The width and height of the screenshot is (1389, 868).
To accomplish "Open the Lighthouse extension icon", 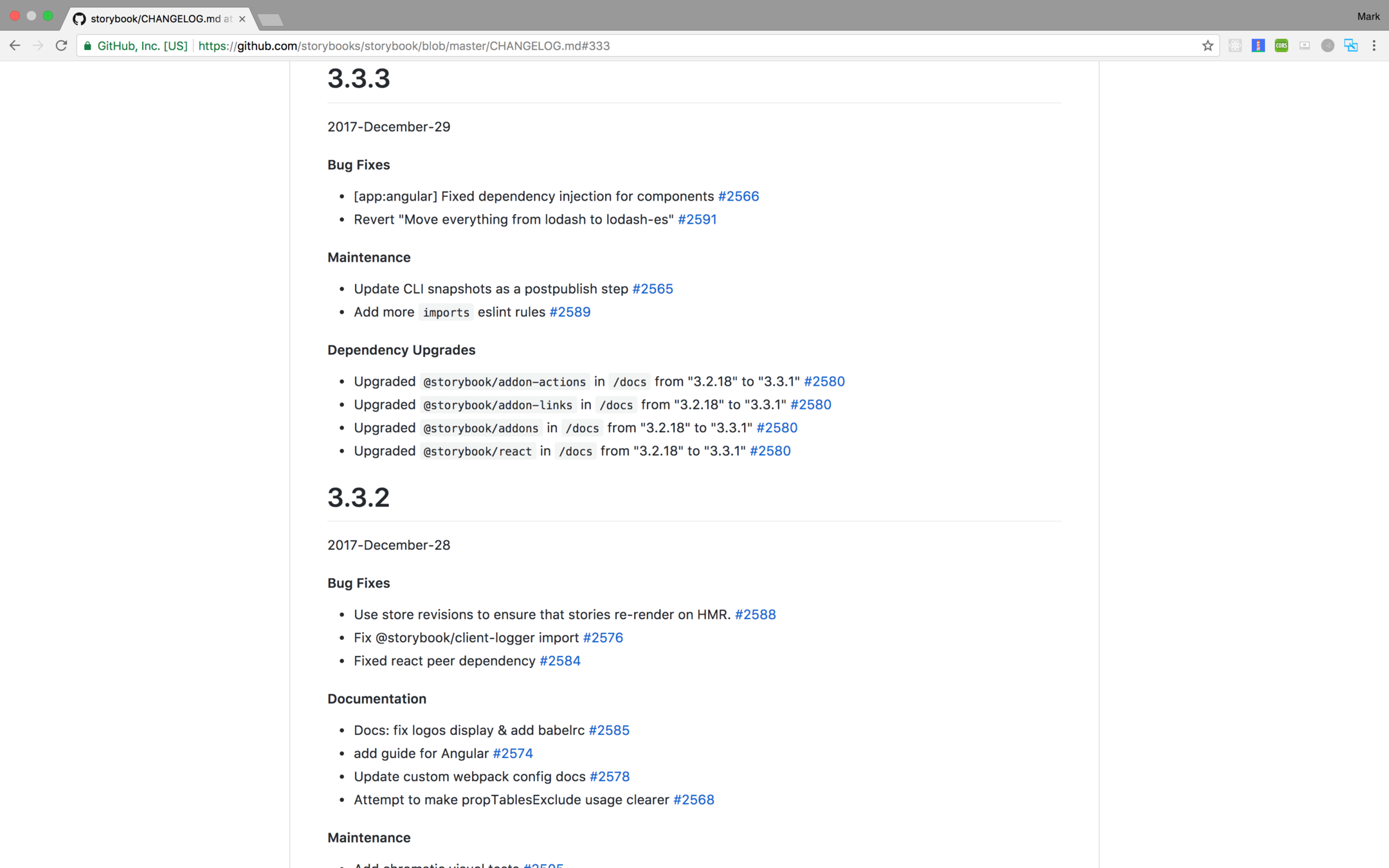I will click(1258, 46).
